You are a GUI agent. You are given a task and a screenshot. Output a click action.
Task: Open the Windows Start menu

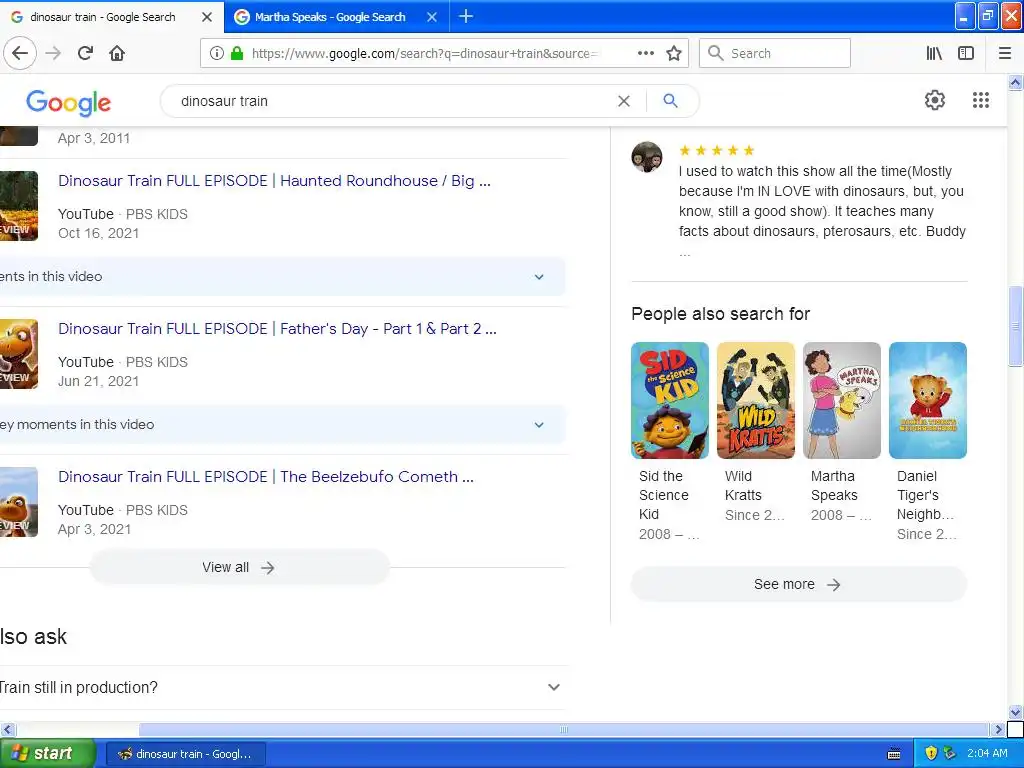pyautogui.click(x=47, y=754)
